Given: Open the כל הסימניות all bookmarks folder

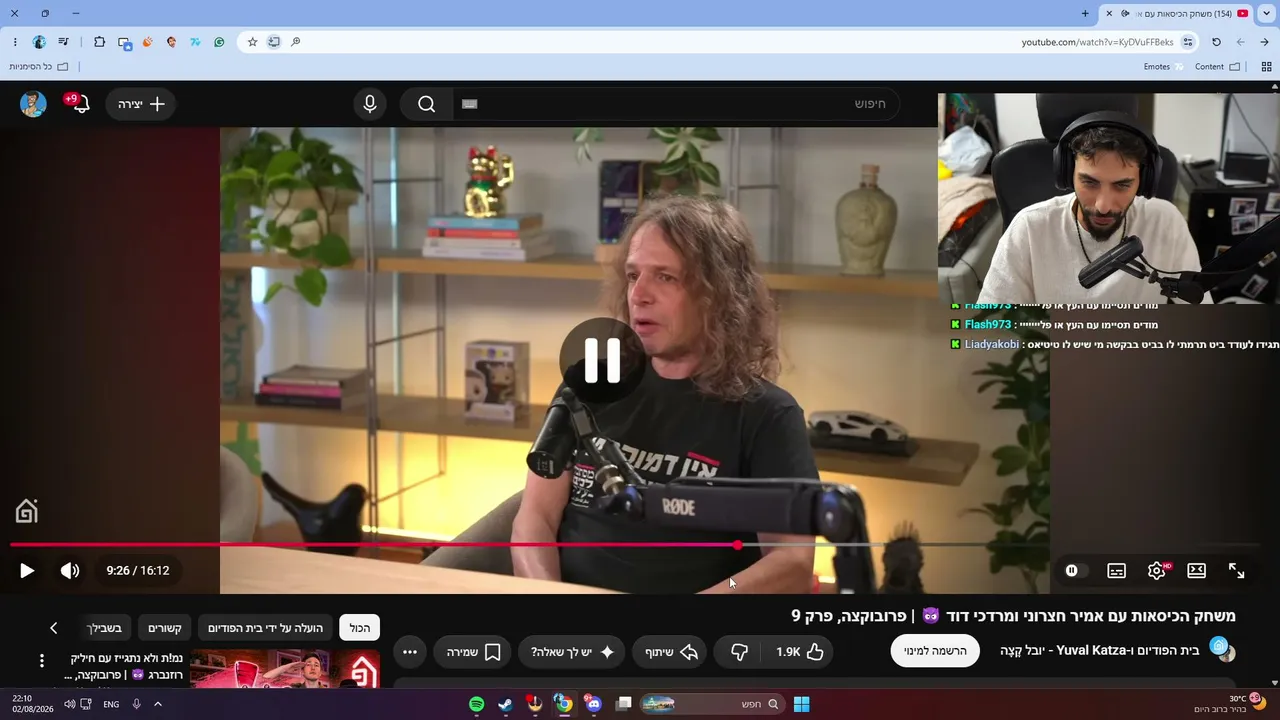Looking at the screenshot, I should click(39, 67).
